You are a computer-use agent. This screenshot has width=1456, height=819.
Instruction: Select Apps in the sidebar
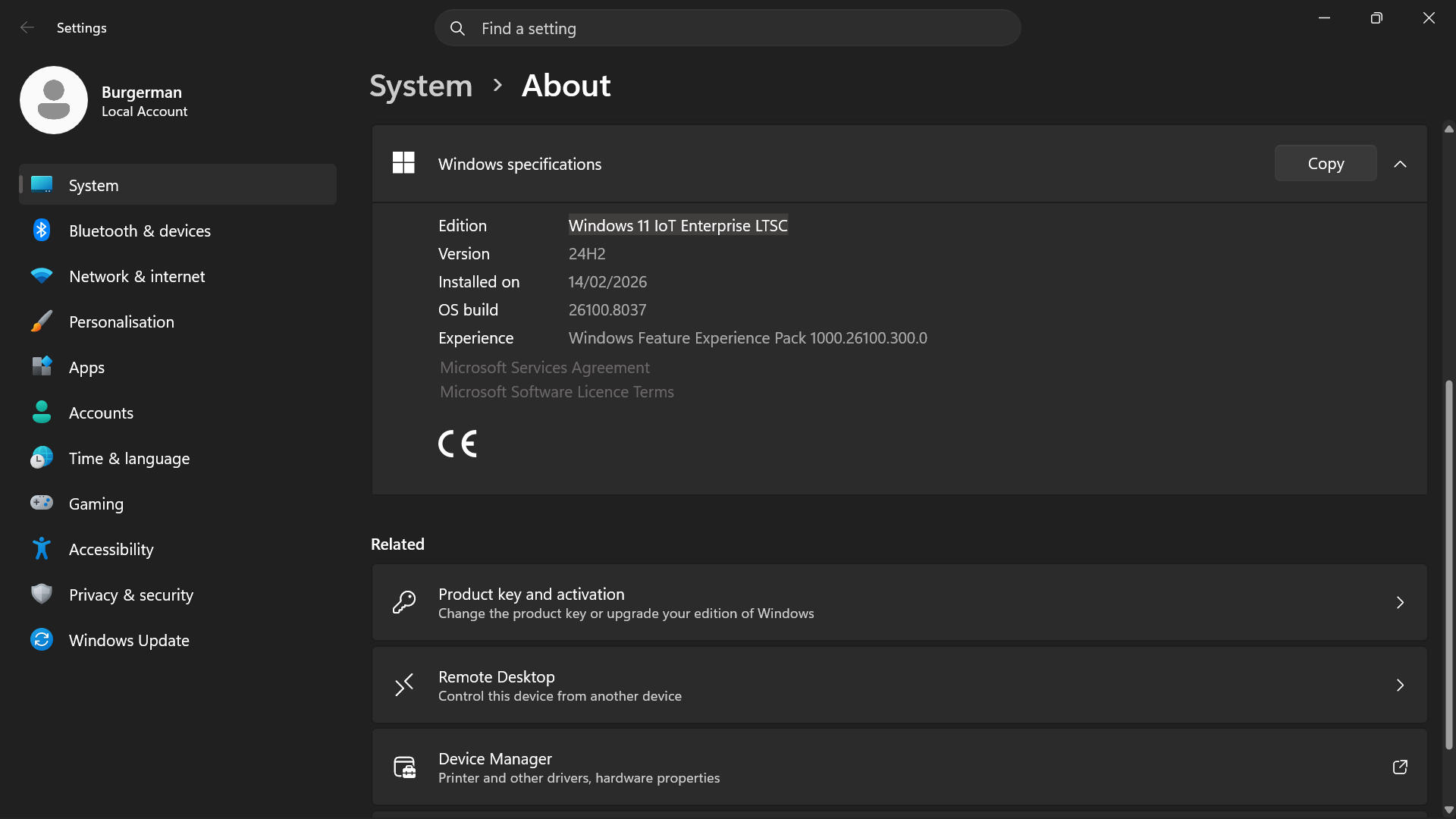pos(86,368)
